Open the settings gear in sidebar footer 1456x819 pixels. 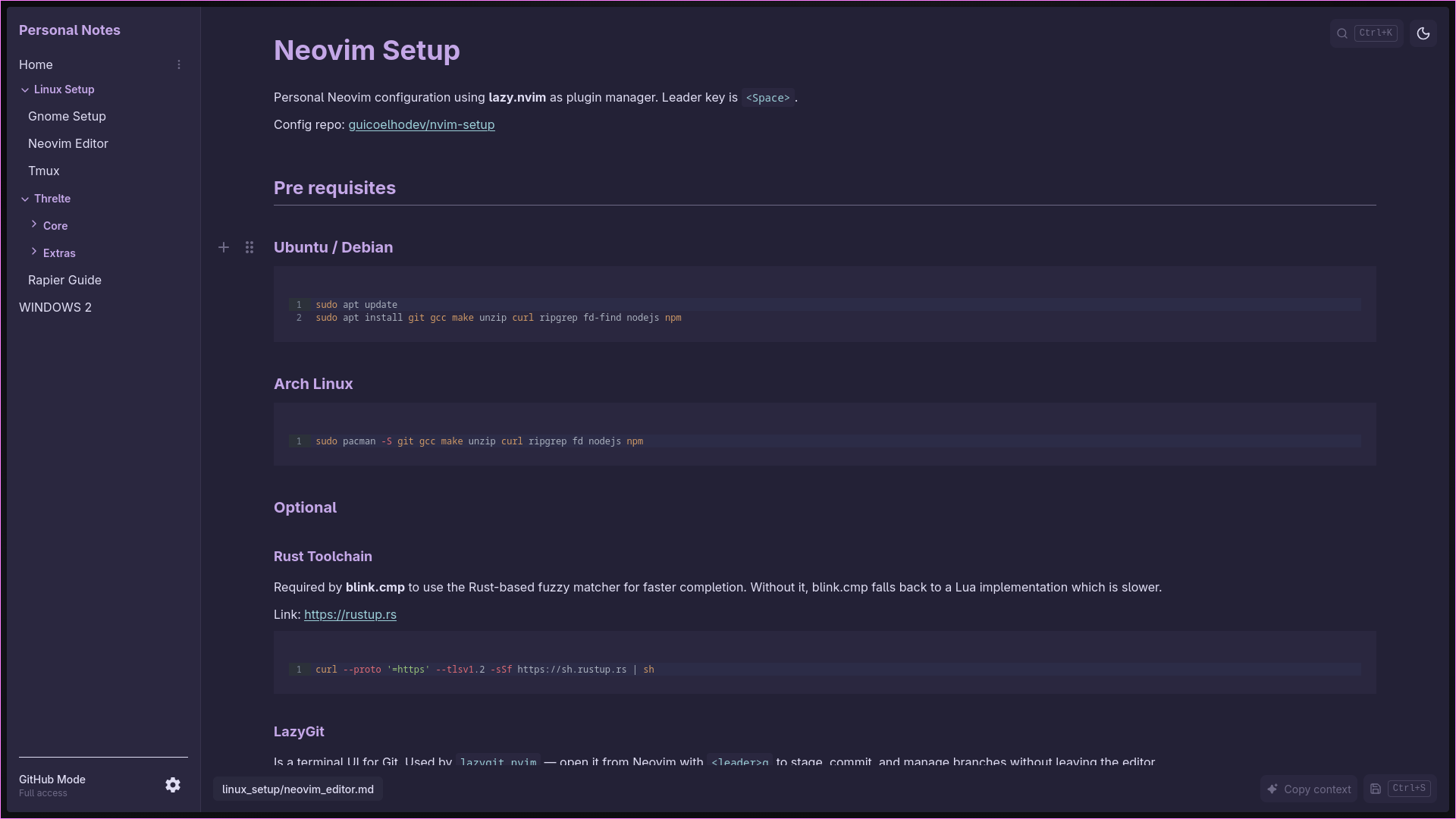click(x=173, y=785)
